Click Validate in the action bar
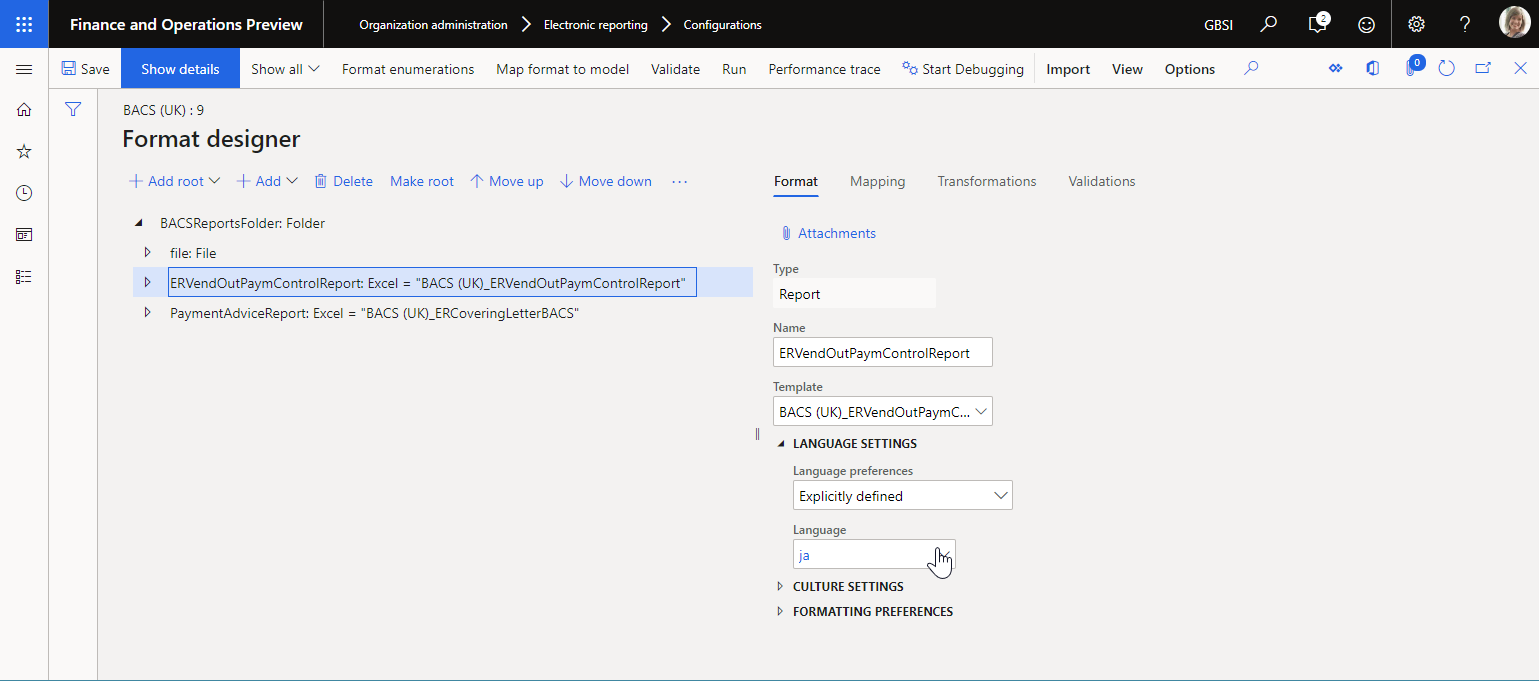This screenshot has width=1539, height=681. [x=675, y=69]
